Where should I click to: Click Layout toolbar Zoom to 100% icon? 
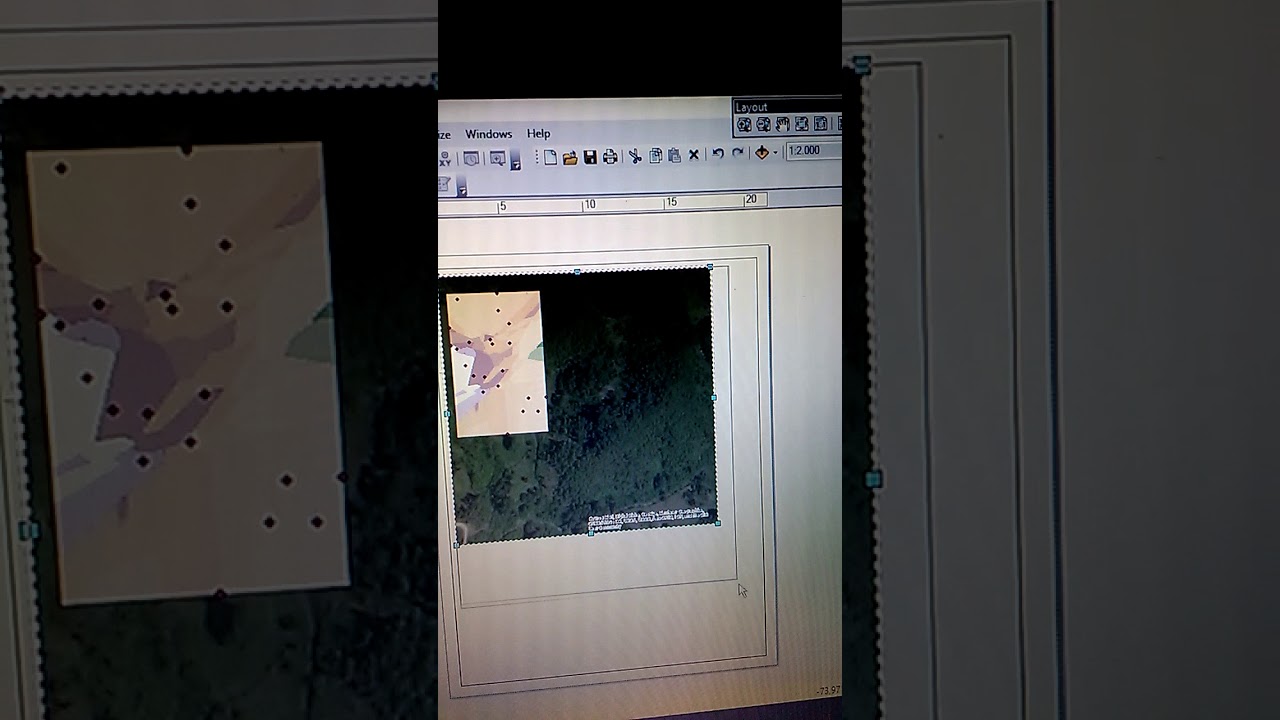[x=820, y=125]
